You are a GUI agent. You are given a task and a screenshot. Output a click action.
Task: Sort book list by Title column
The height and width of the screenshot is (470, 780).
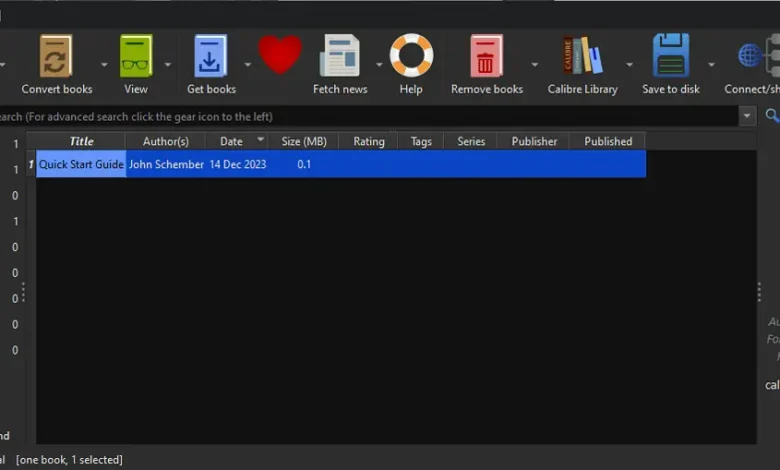81,141
